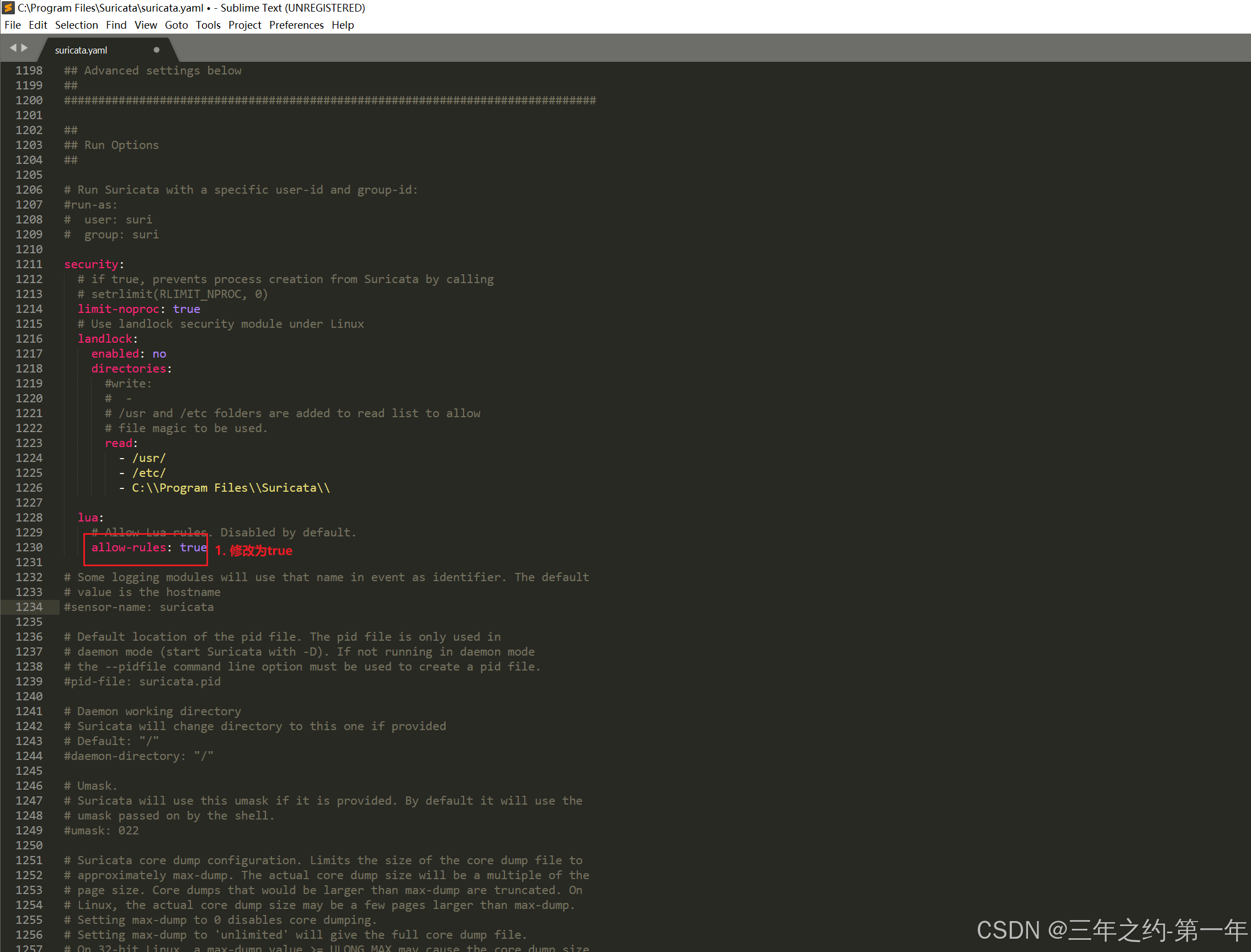This screenshot has height=952, width=1251.
Task: Click the Sublime Text title bar icon
Action: (x=8, y=8)
